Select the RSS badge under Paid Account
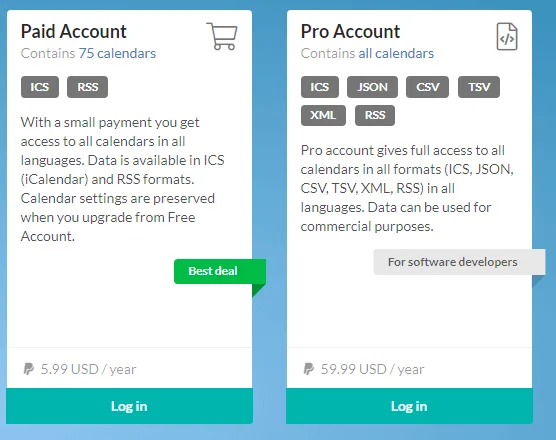 [88, 87]
